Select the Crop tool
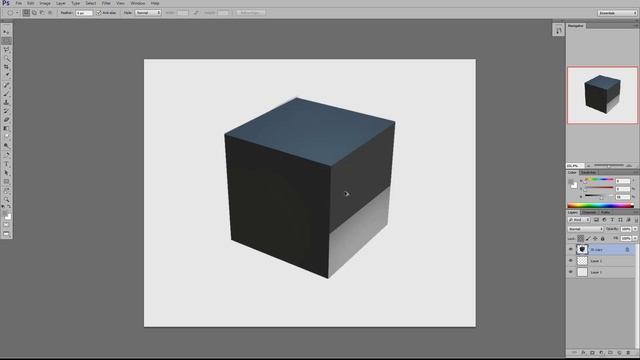 [x=6, y=67]
